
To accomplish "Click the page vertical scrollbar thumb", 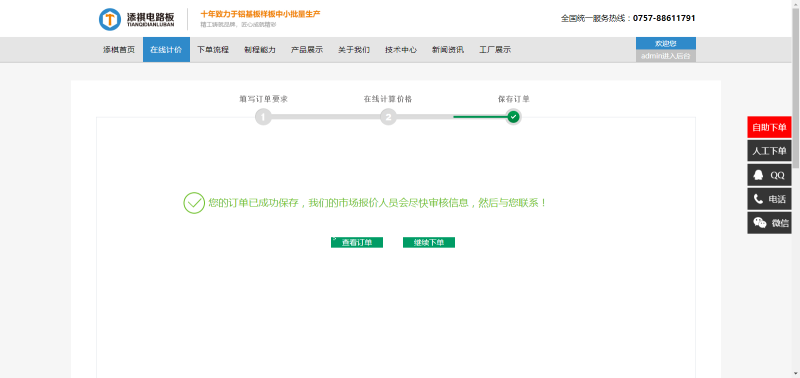I will tap(795, 87).
